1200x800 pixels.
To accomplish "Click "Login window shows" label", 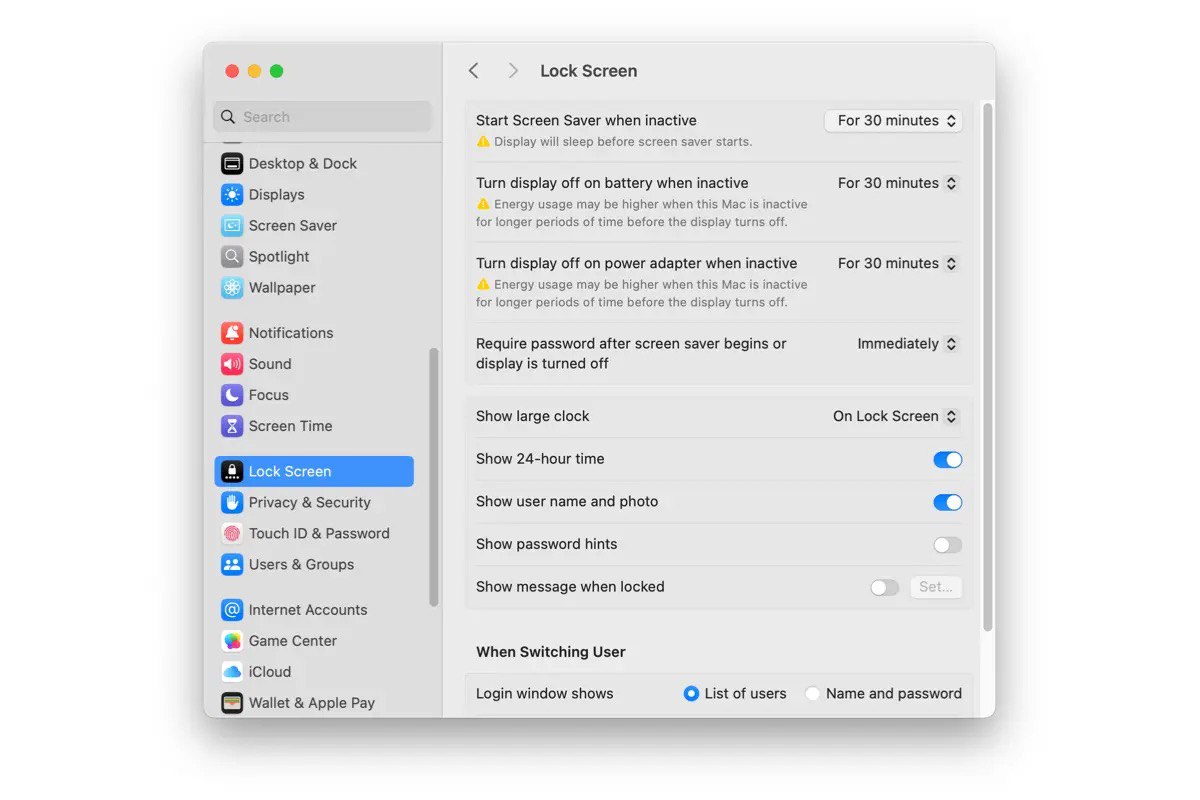I will pos(545,694).
